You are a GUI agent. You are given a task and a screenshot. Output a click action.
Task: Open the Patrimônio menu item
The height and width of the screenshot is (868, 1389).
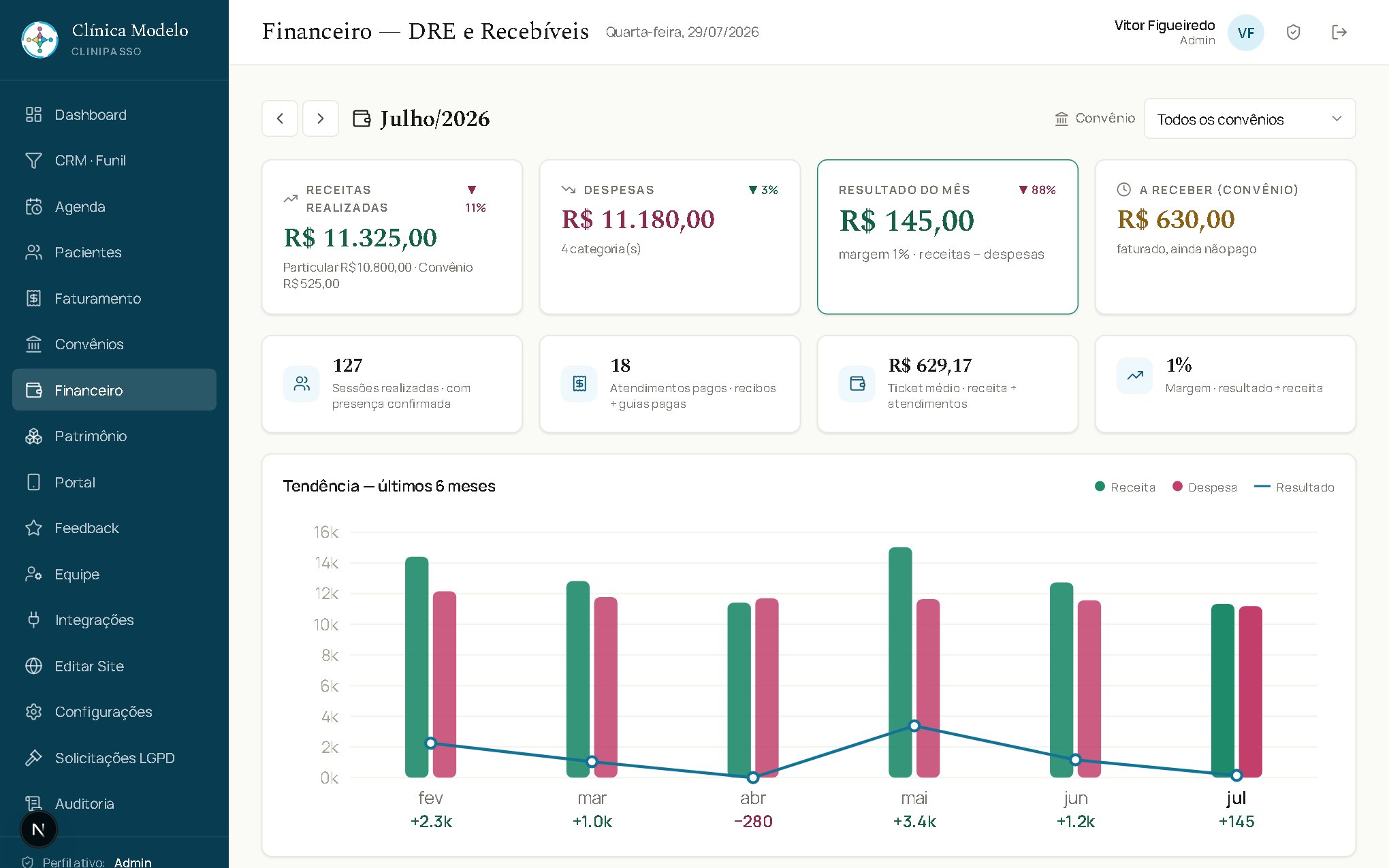114,436
